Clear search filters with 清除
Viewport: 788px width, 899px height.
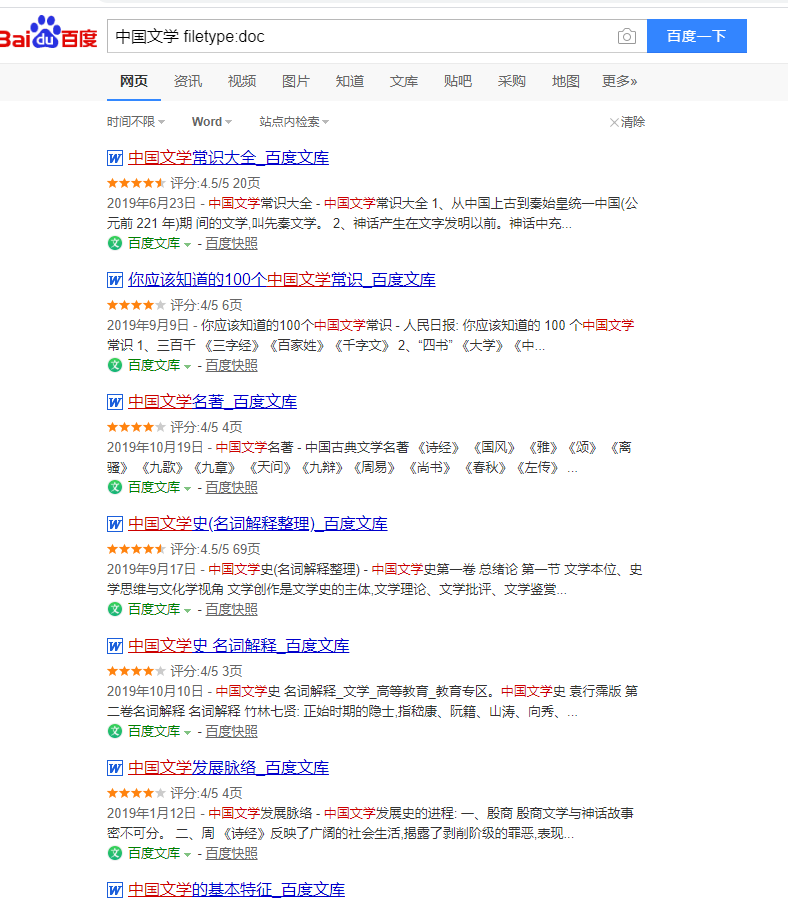coord(627,122)
